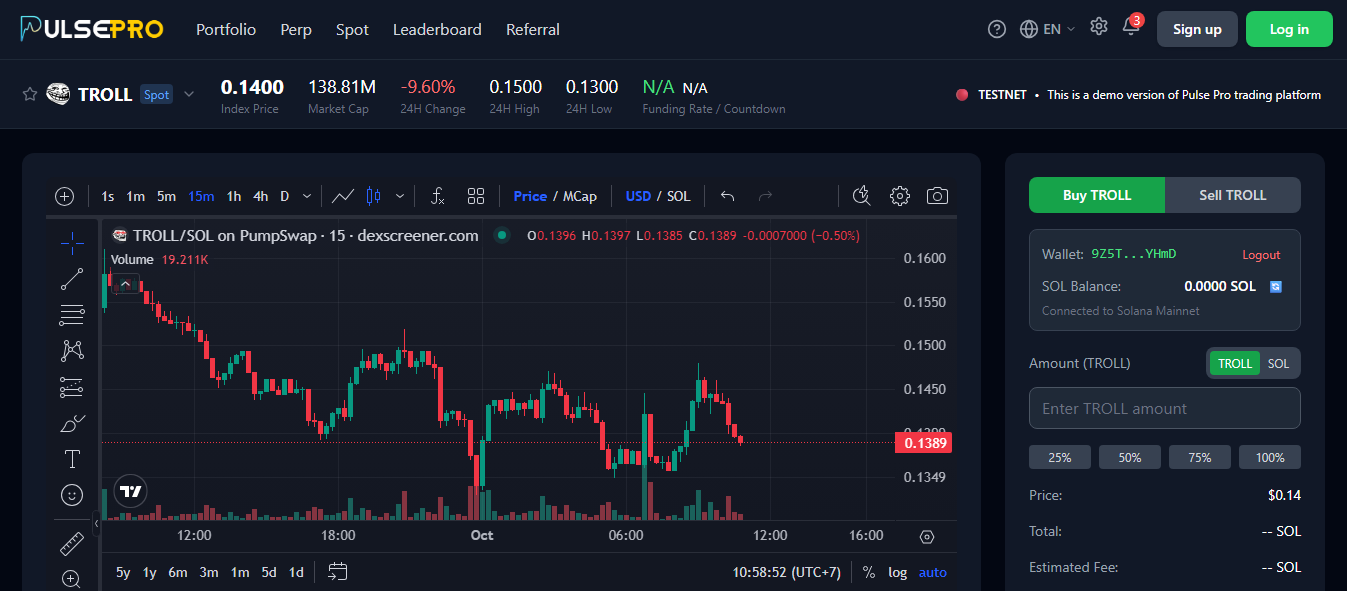Open the TROLL market selector chevron
The image size is (1347, 591).
coord(188,94)
